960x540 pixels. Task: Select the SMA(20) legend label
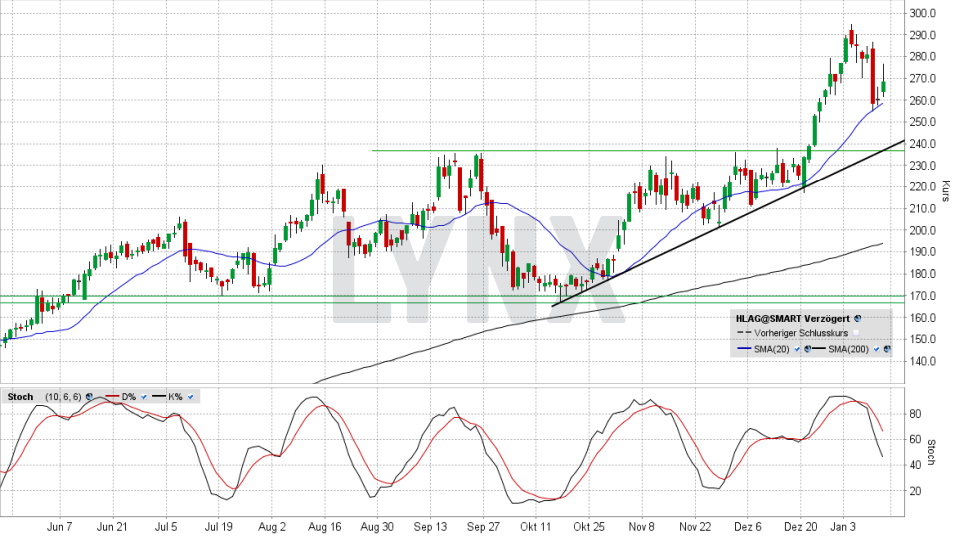[x=772, y=349]
